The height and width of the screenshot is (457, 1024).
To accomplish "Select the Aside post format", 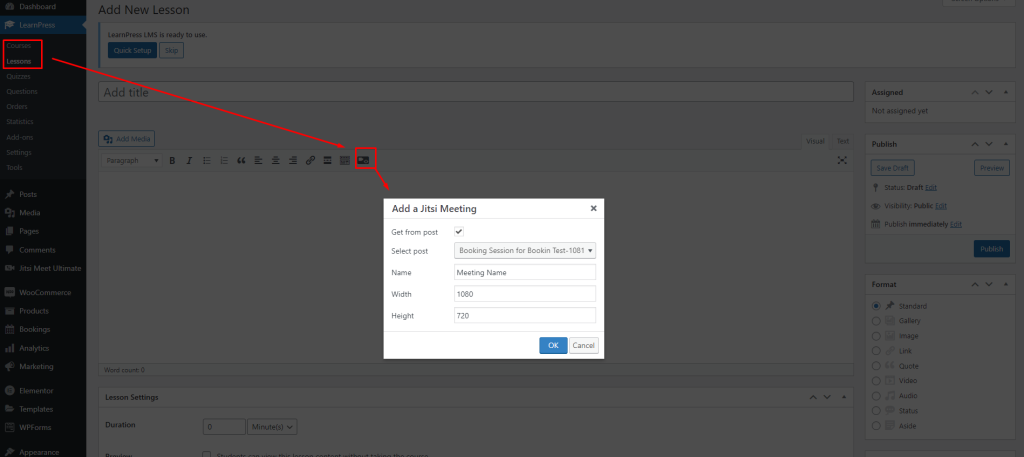I will tap(876, 426).
